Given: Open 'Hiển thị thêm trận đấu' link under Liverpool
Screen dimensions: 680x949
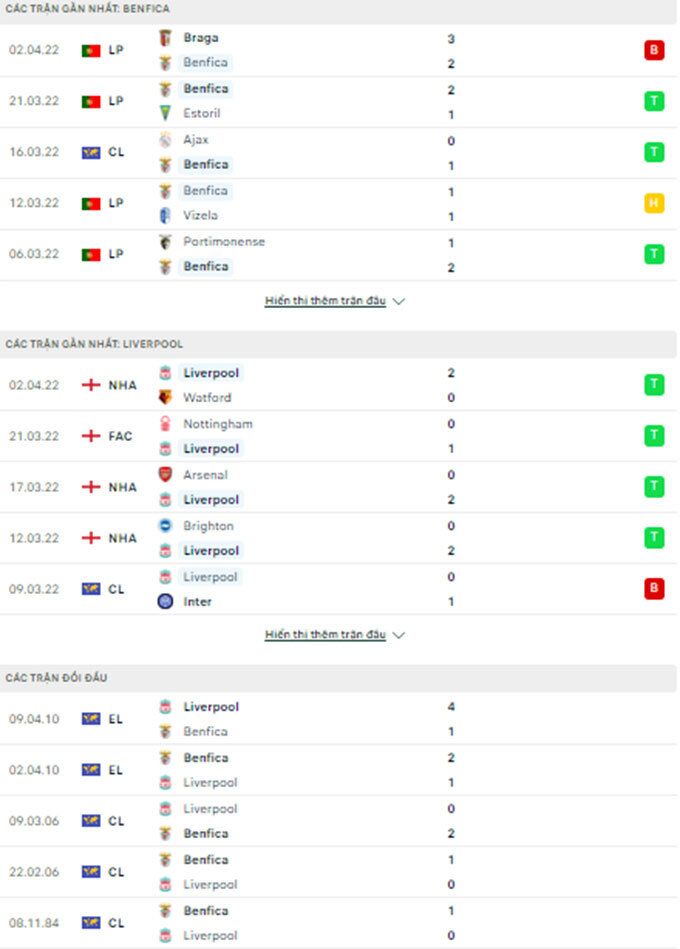Looking at the screenshot, I should (325, 635).
